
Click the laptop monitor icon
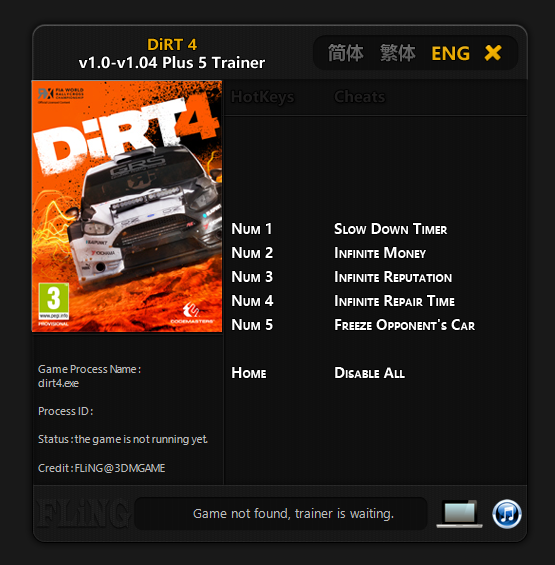tap(459, 514)
